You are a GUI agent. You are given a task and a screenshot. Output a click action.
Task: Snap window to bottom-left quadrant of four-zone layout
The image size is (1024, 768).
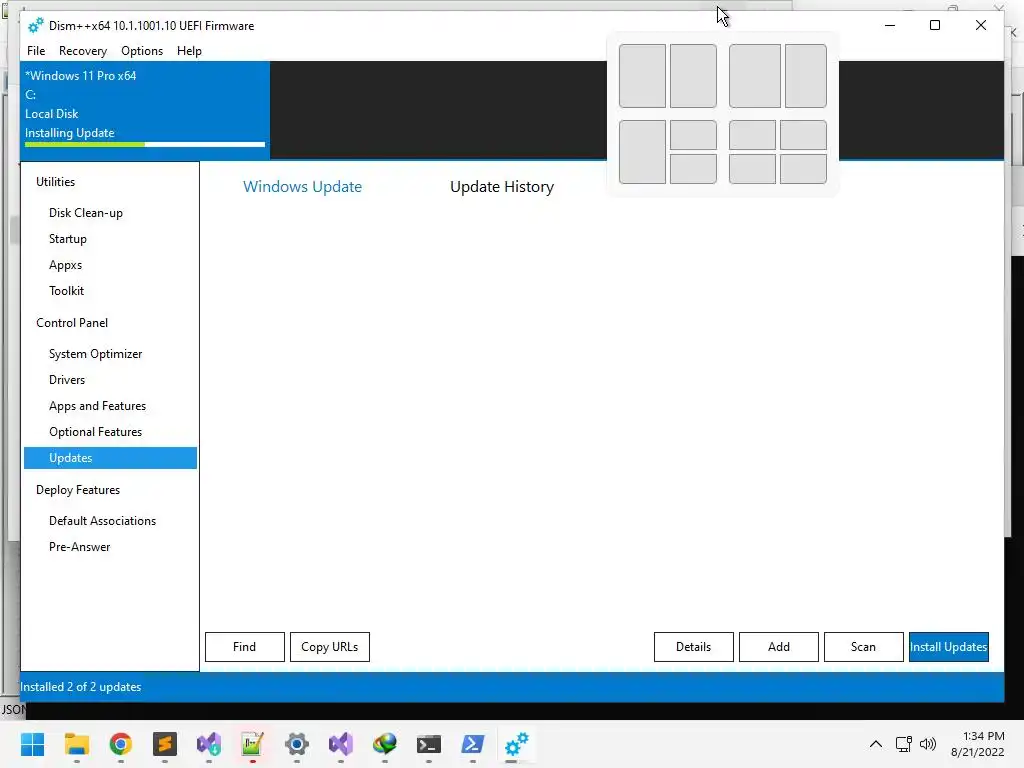(752, 168)
